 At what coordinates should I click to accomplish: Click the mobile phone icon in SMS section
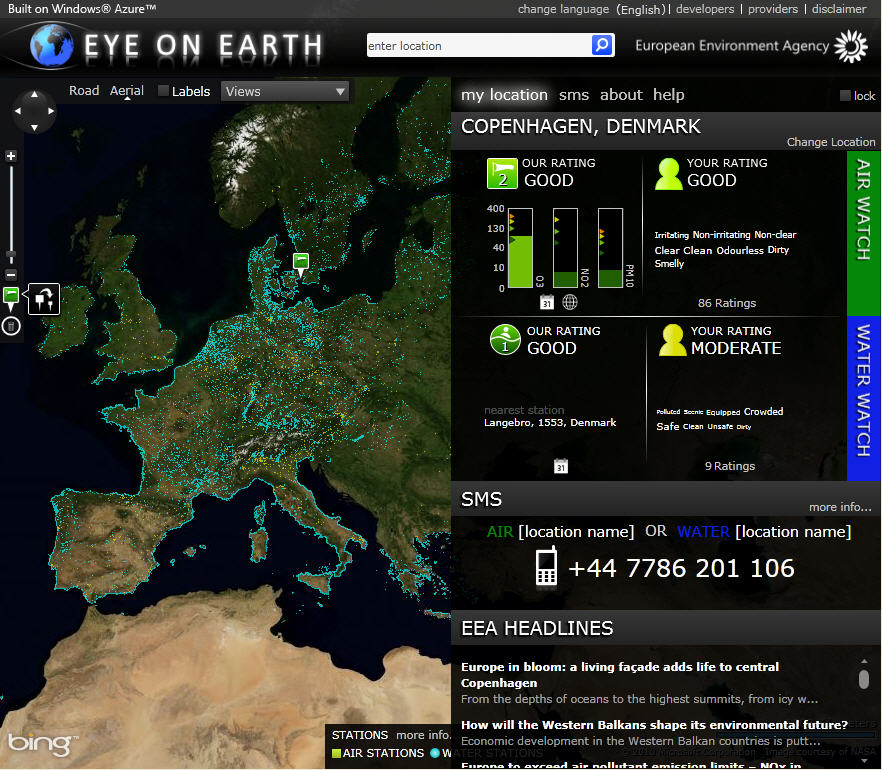tap(546, 566)
